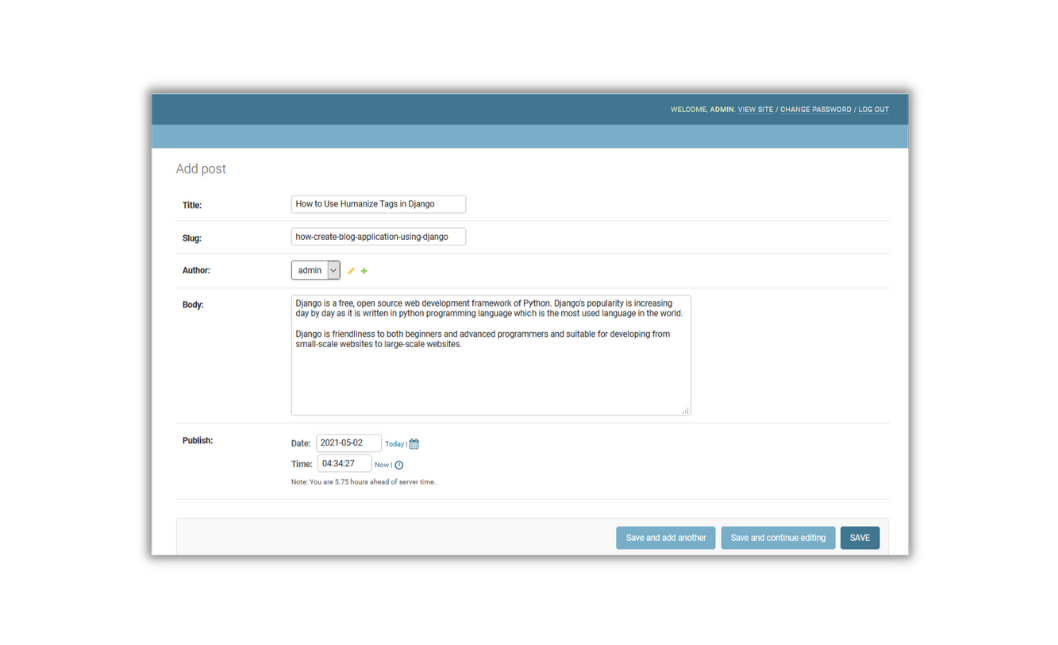Viewport: 1058px width, 645px height.
Task: Open the calendar date picker icon
Action: tap(414, 444)
